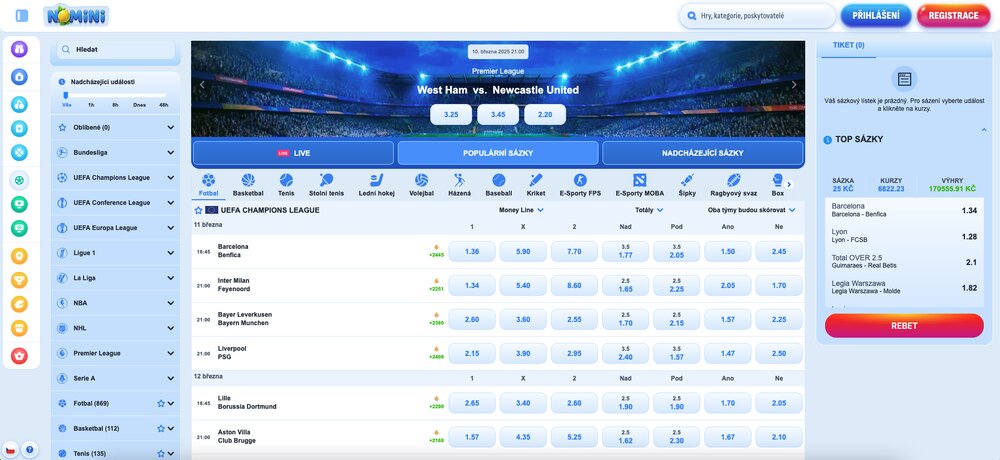Toggle the sidebar menu icon beside Nomini logo

22,16
